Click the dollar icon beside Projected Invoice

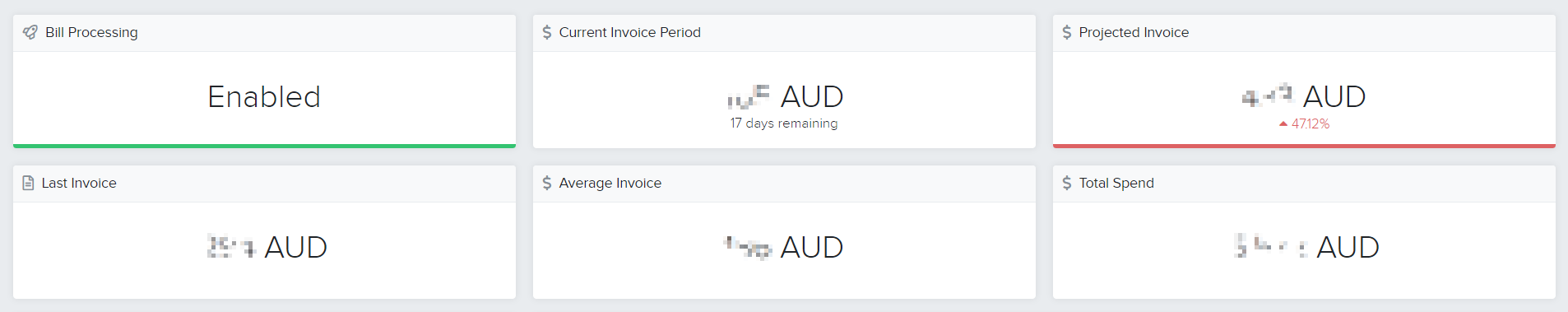point(1067,32)
